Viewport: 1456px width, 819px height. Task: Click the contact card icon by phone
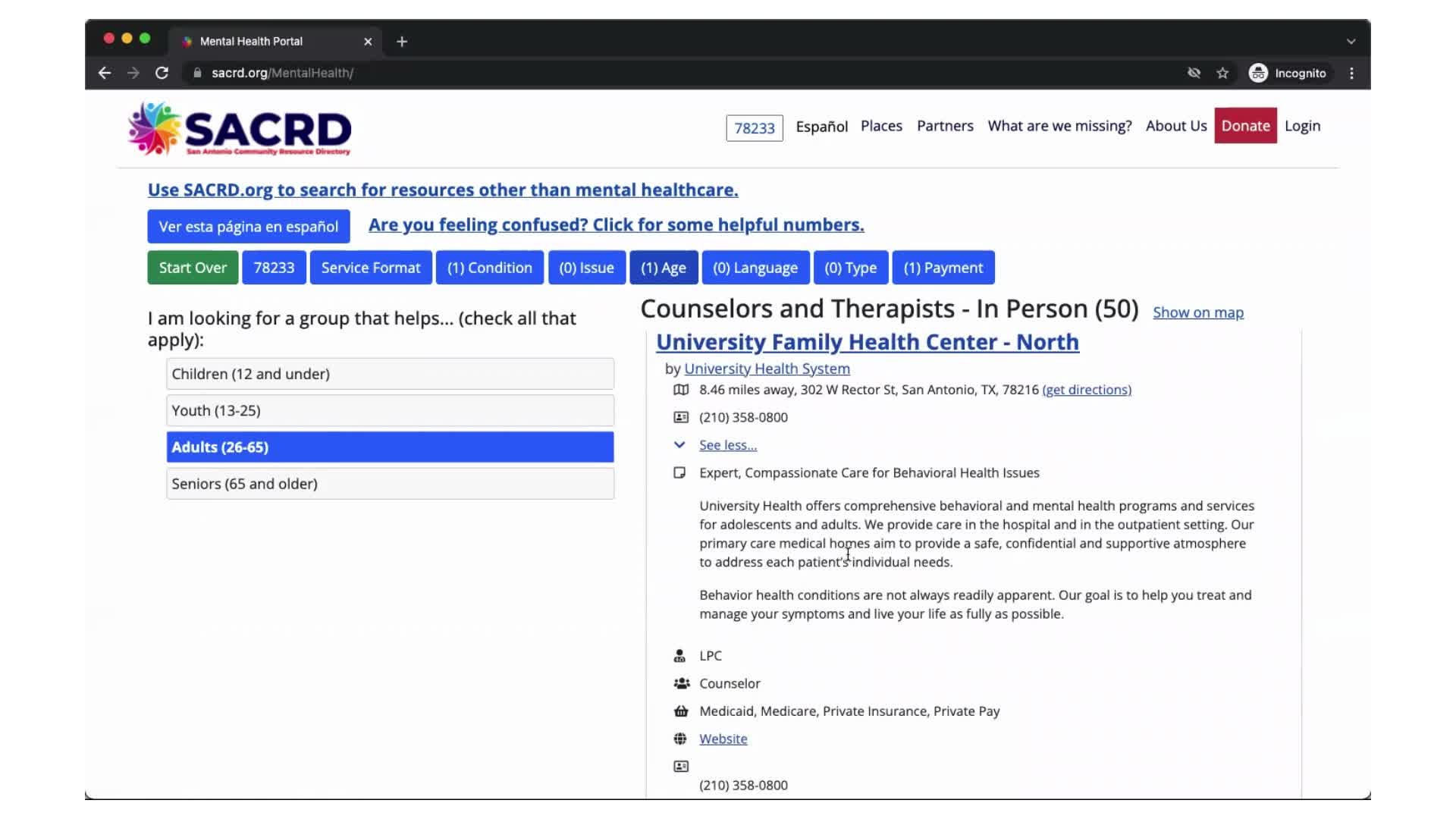pyautogui.click(x=681, y=417)
